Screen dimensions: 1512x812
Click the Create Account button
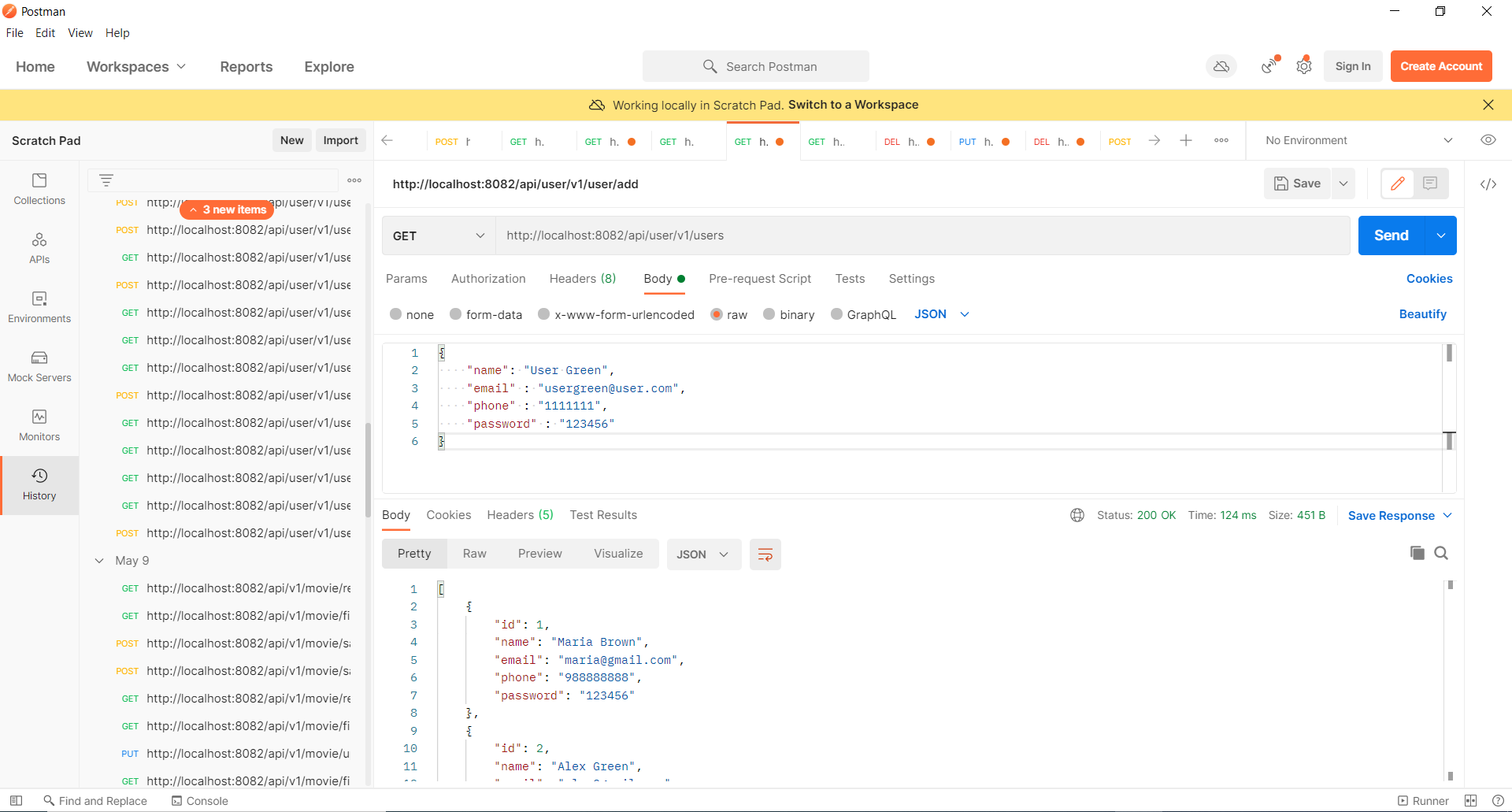1441,66
